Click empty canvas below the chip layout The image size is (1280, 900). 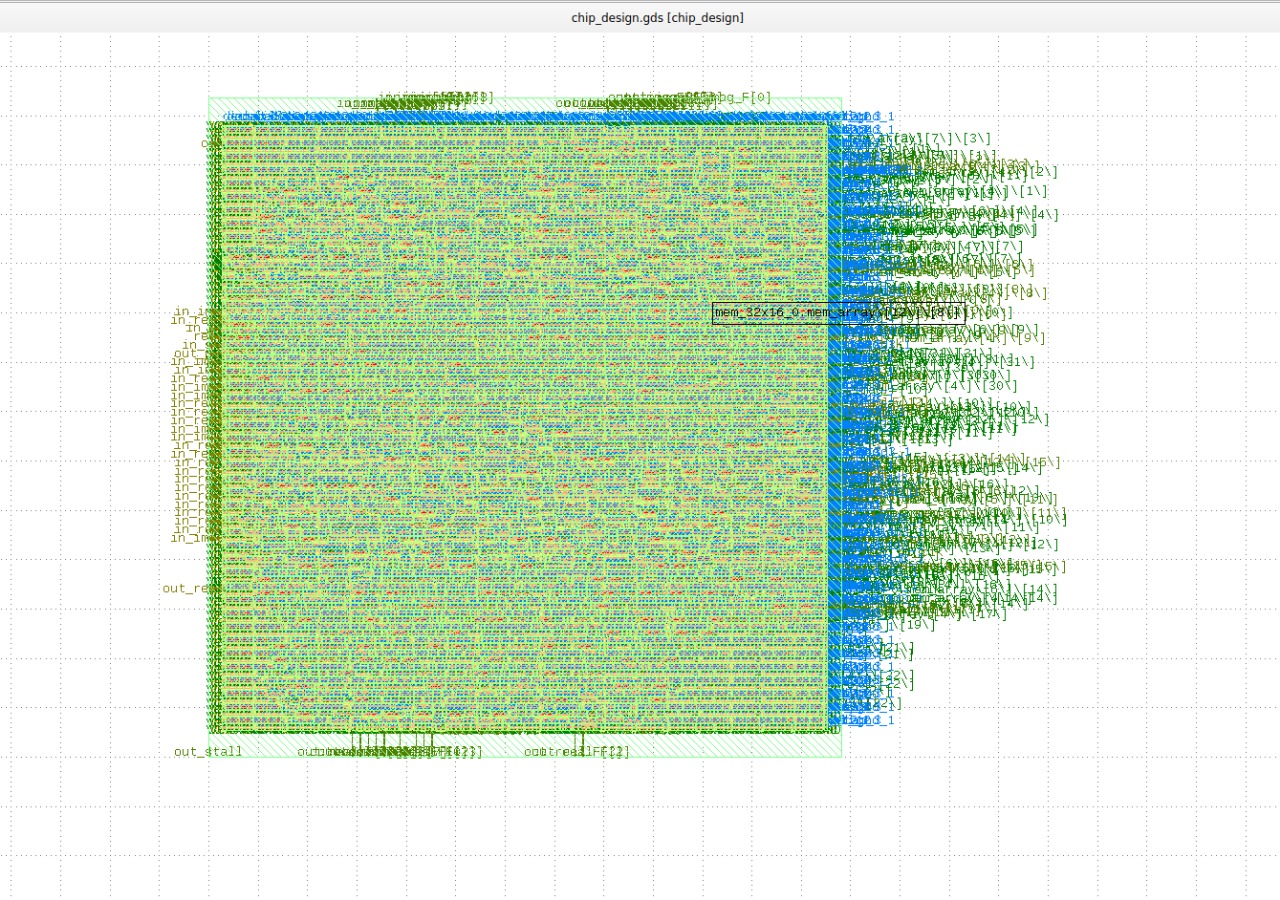[640, 830]
